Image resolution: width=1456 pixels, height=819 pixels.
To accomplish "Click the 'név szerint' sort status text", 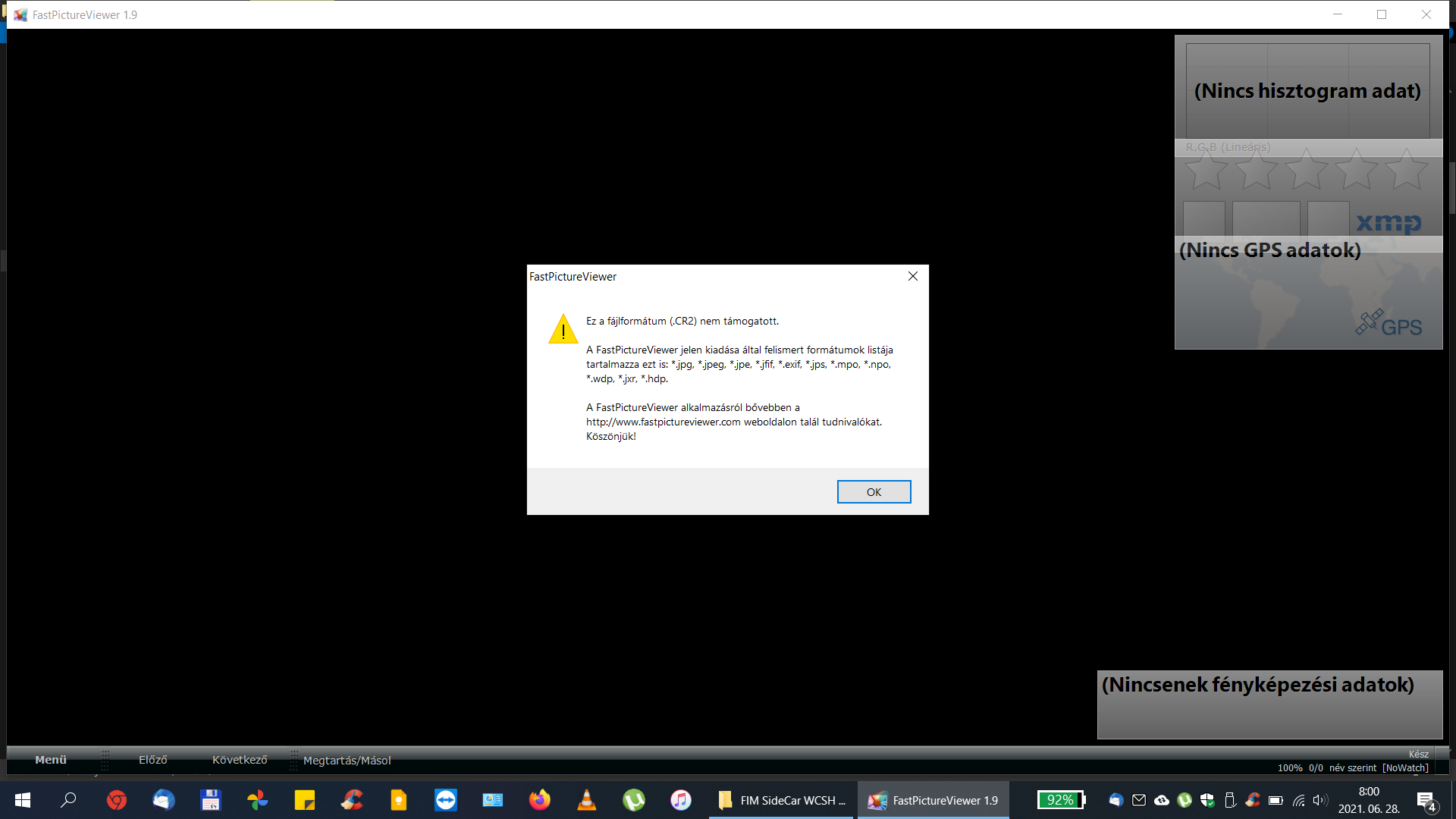I will 1353,767.
